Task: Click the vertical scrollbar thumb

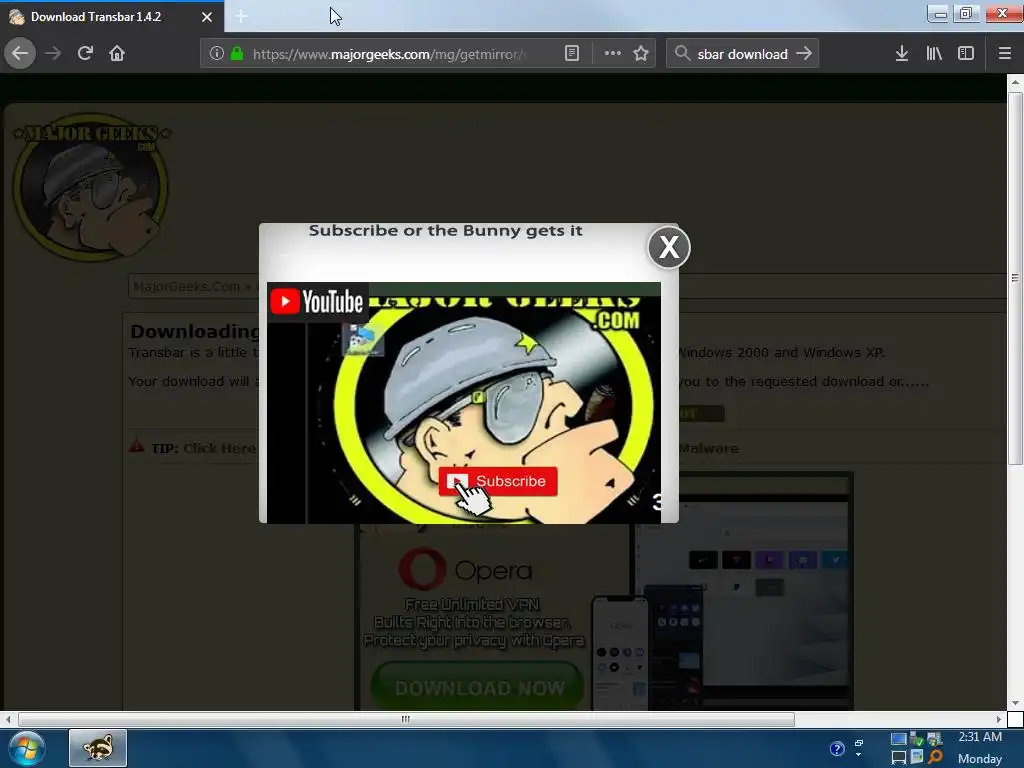Action: (x=1015, y=278)
